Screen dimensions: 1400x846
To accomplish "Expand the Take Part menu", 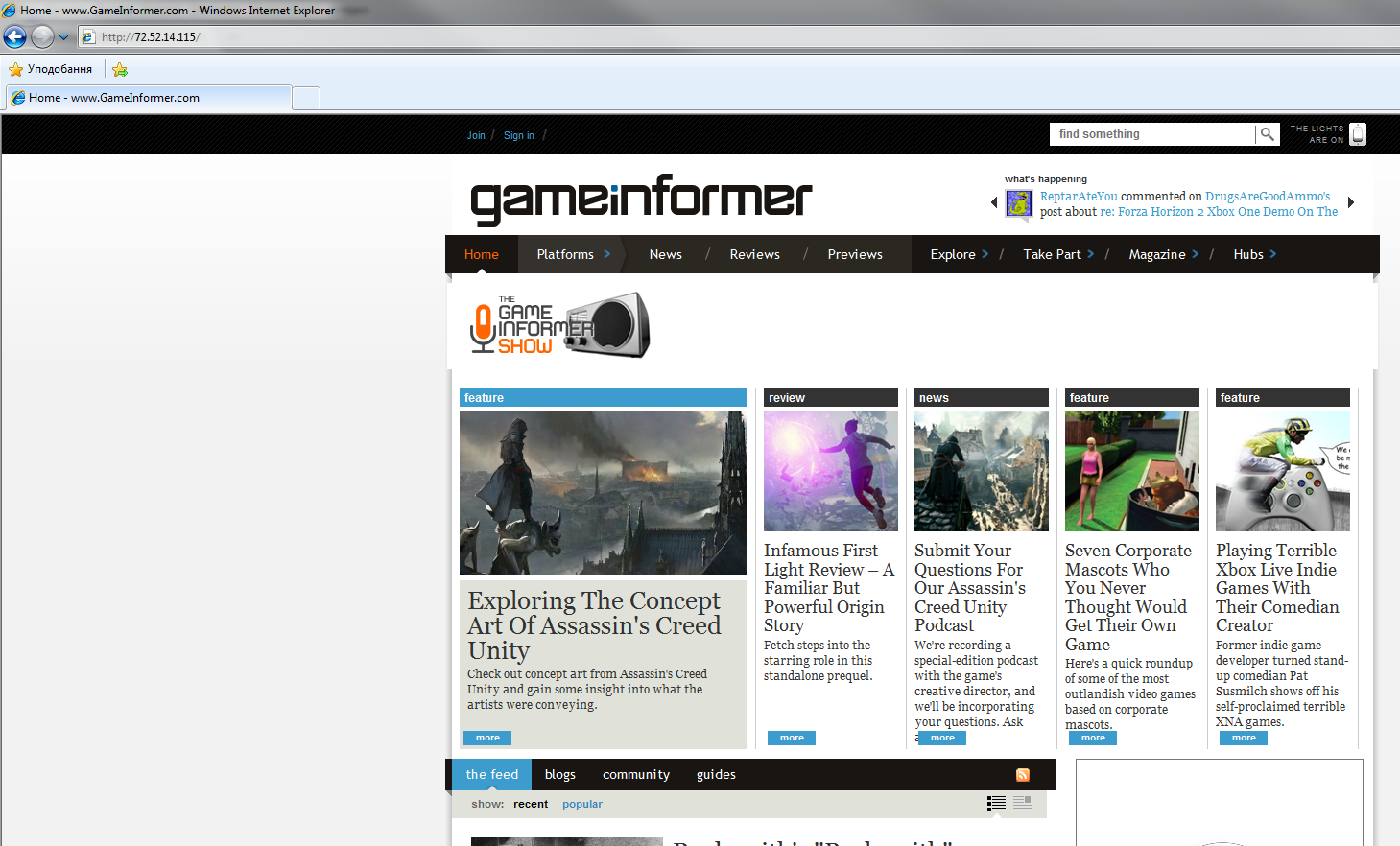I will [x=1058, y=254].
